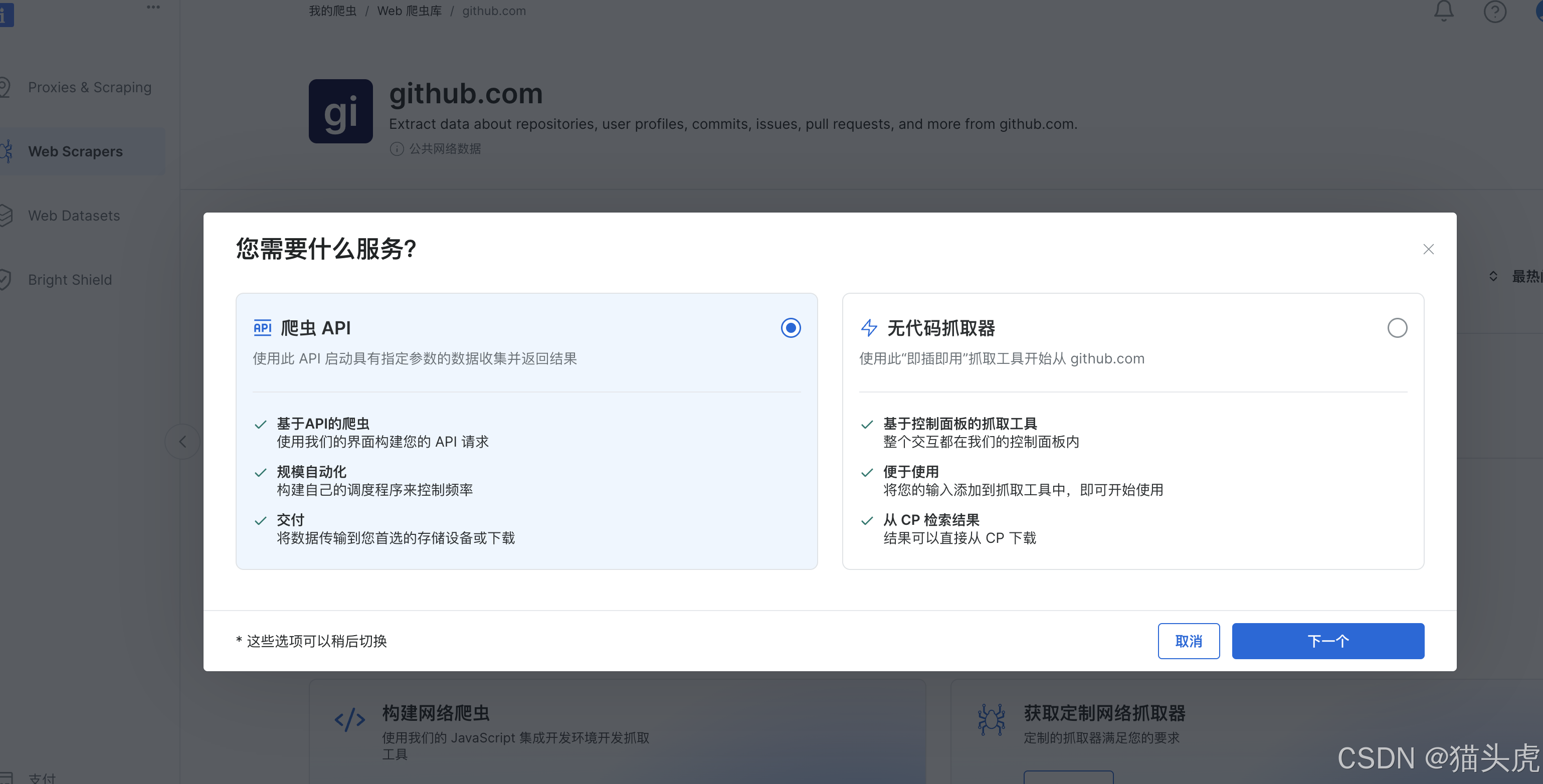Viewport: 1543px width, 784px height.
Task: Click the 取消 button
Action: (1189, 641)
